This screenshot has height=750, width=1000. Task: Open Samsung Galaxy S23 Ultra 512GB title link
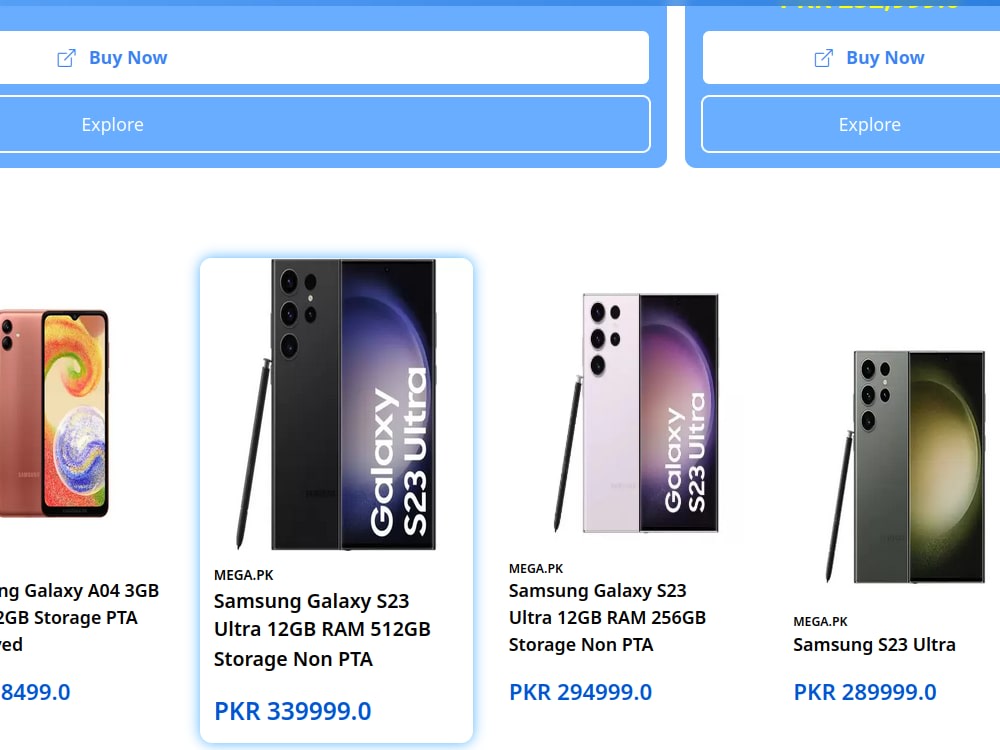pyautogui.click(x=322, y=630)
